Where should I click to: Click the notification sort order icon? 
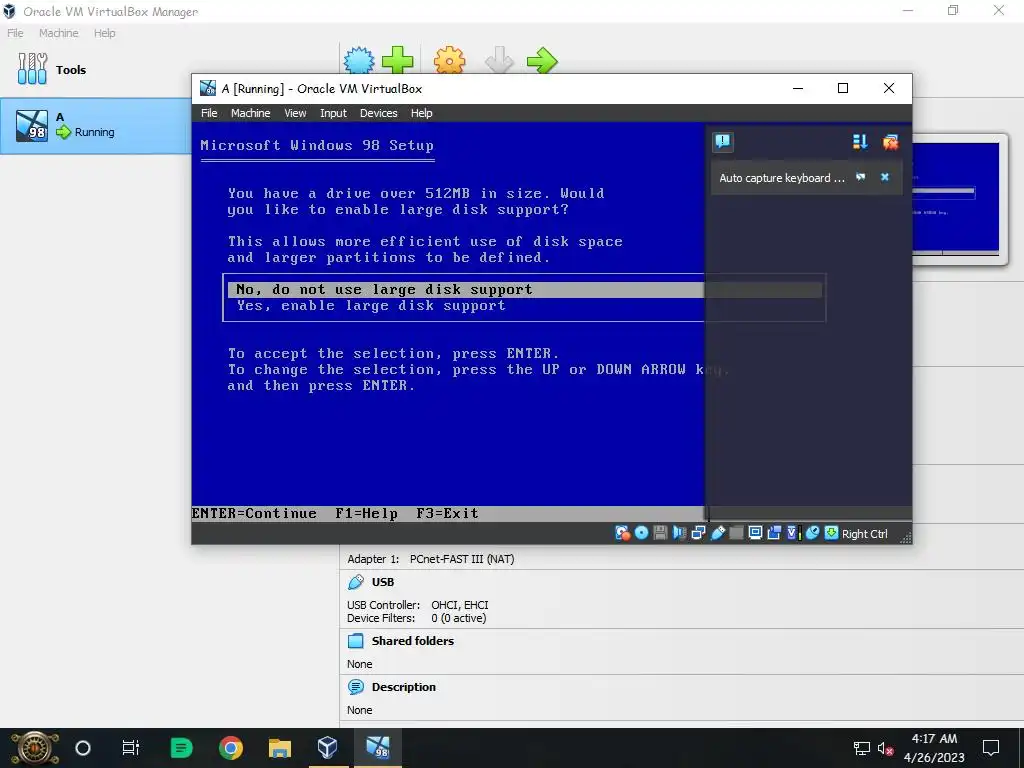[x=860, y=142]
